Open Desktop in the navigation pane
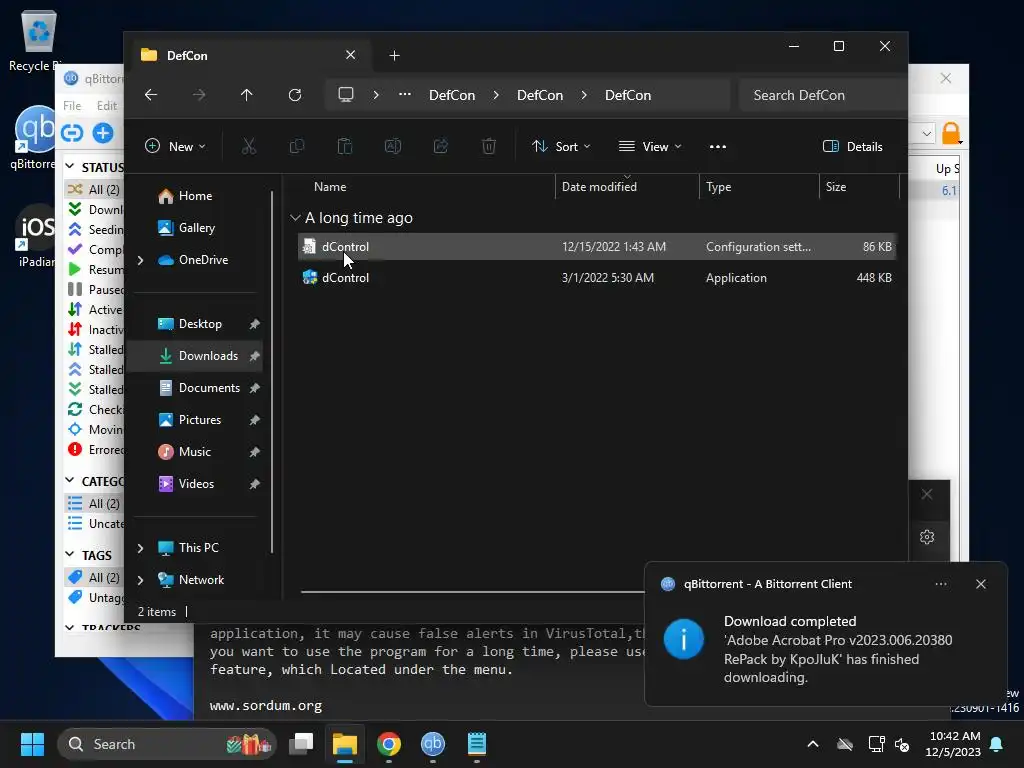 pyautogui.click(x=200, y=324)
